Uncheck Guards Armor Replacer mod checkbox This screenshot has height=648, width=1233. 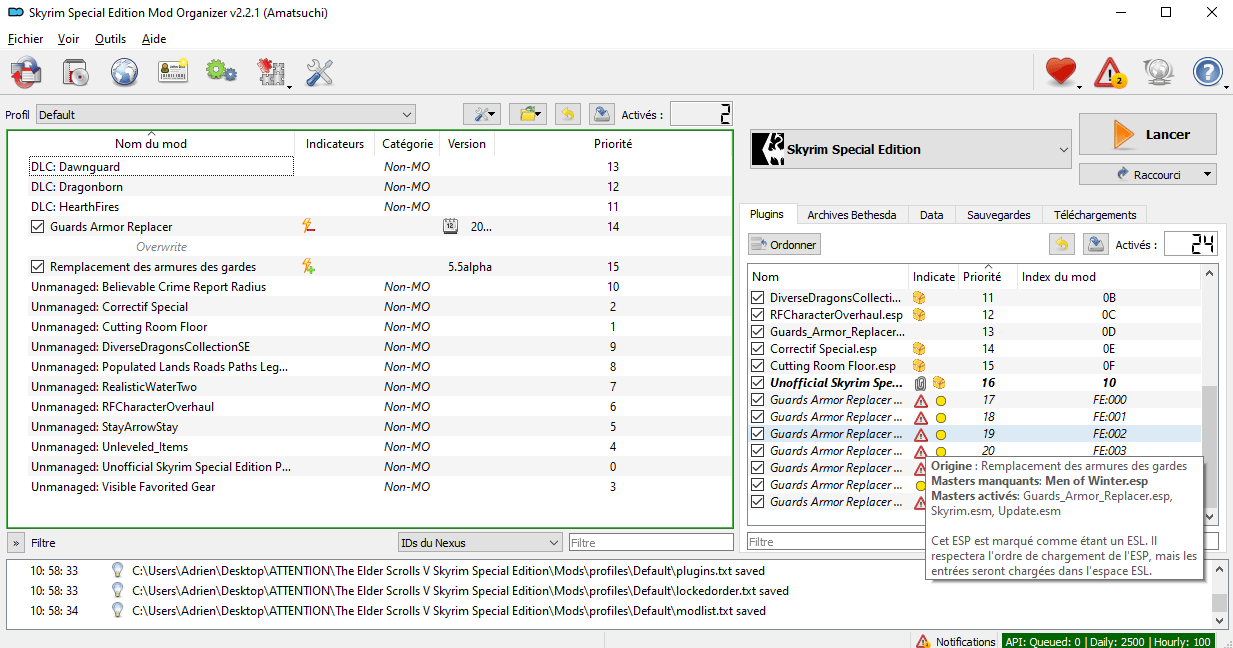[38, 227]
